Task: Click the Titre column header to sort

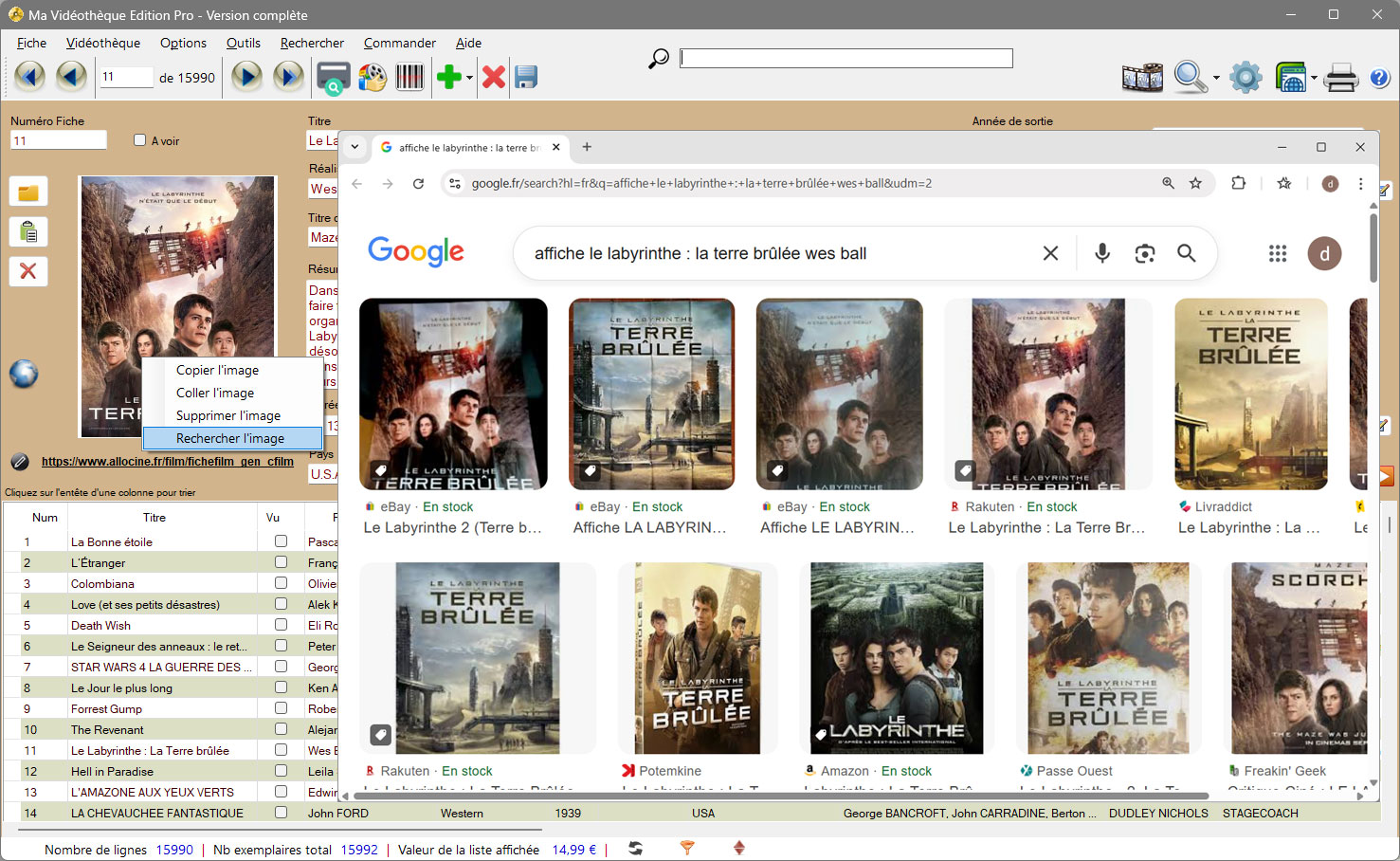Action: coord(154,518)
